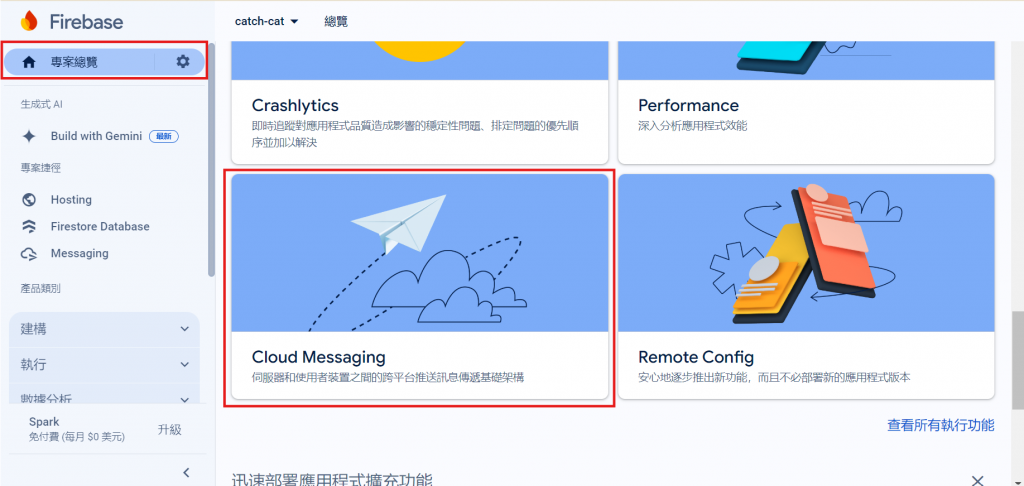Click the Firestore Database icon
This screenshot has height=486, width=1024.
pyautogui.click(x=29, y=227)
